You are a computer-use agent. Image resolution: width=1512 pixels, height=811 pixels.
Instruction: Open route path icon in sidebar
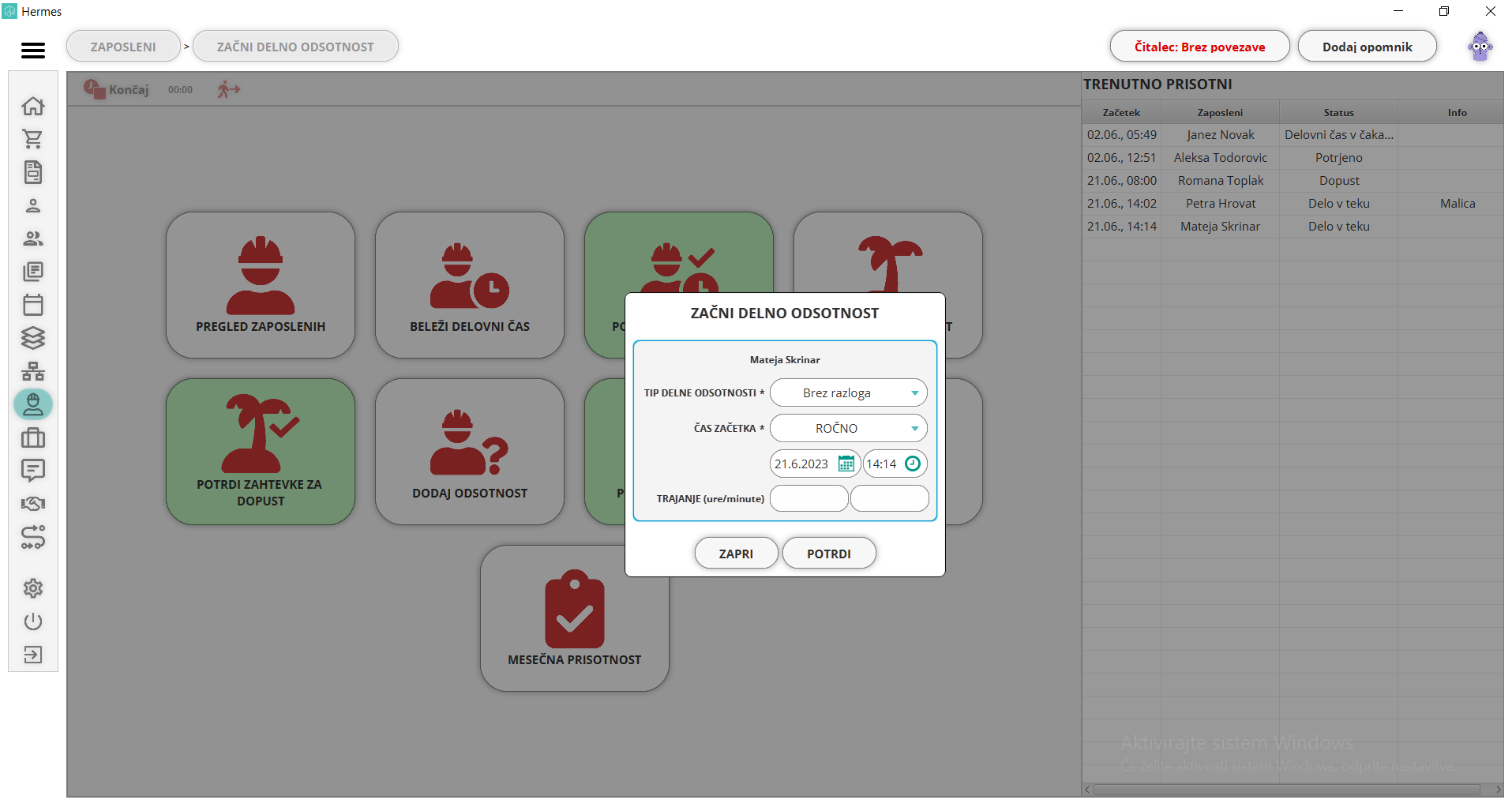[x=33, y=537]
